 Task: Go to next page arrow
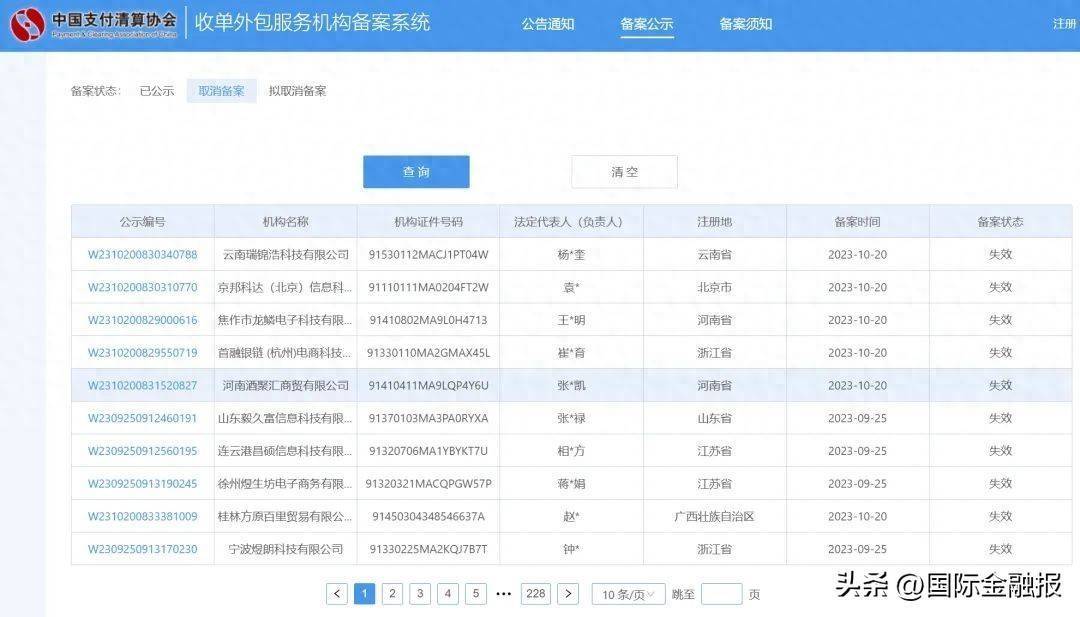click(x=568, y=594)
